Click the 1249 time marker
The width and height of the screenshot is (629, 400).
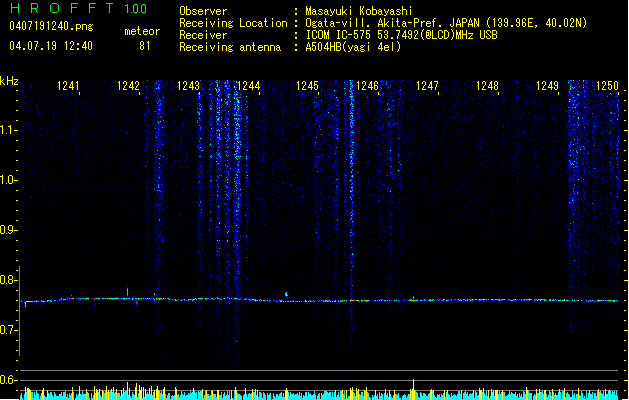point(547,86)
